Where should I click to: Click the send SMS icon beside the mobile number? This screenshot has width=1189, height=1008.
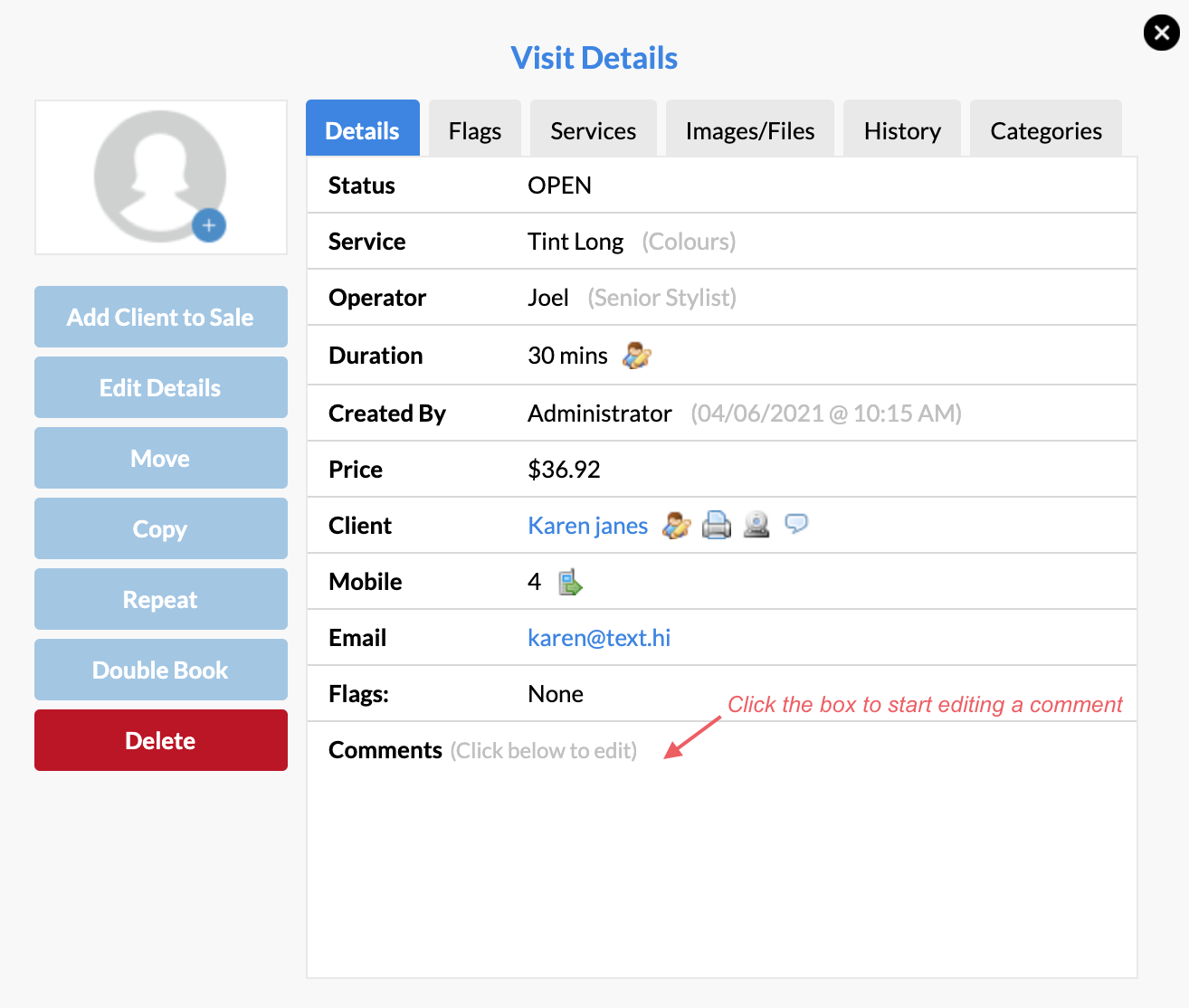pyautogui.click(x=570, y=582)
